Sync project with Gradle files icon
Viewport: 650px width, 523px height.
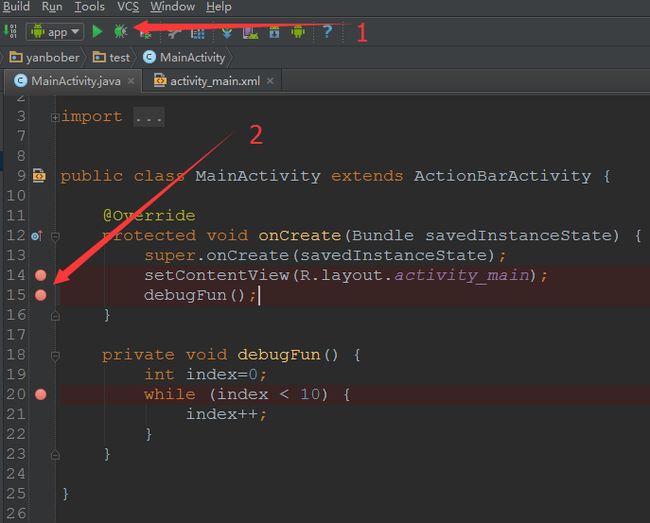pyautogui.click(x=227, y=32)
